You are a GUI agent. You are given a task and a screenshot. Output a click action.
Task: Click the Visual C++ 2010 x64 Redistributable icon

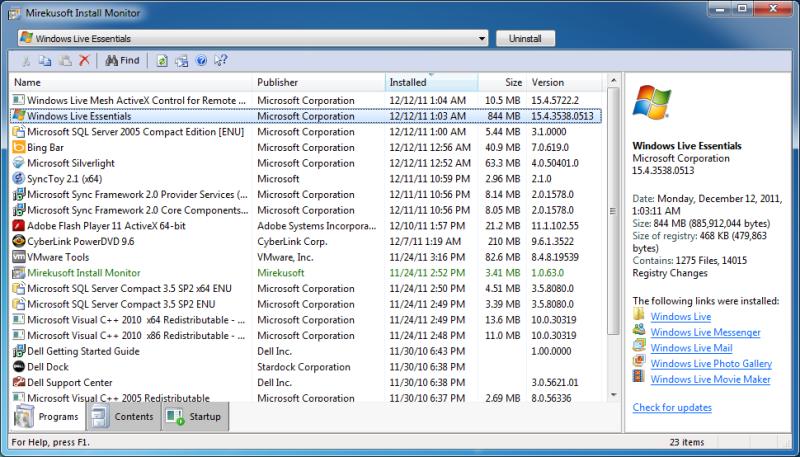[x=19, y=320]
